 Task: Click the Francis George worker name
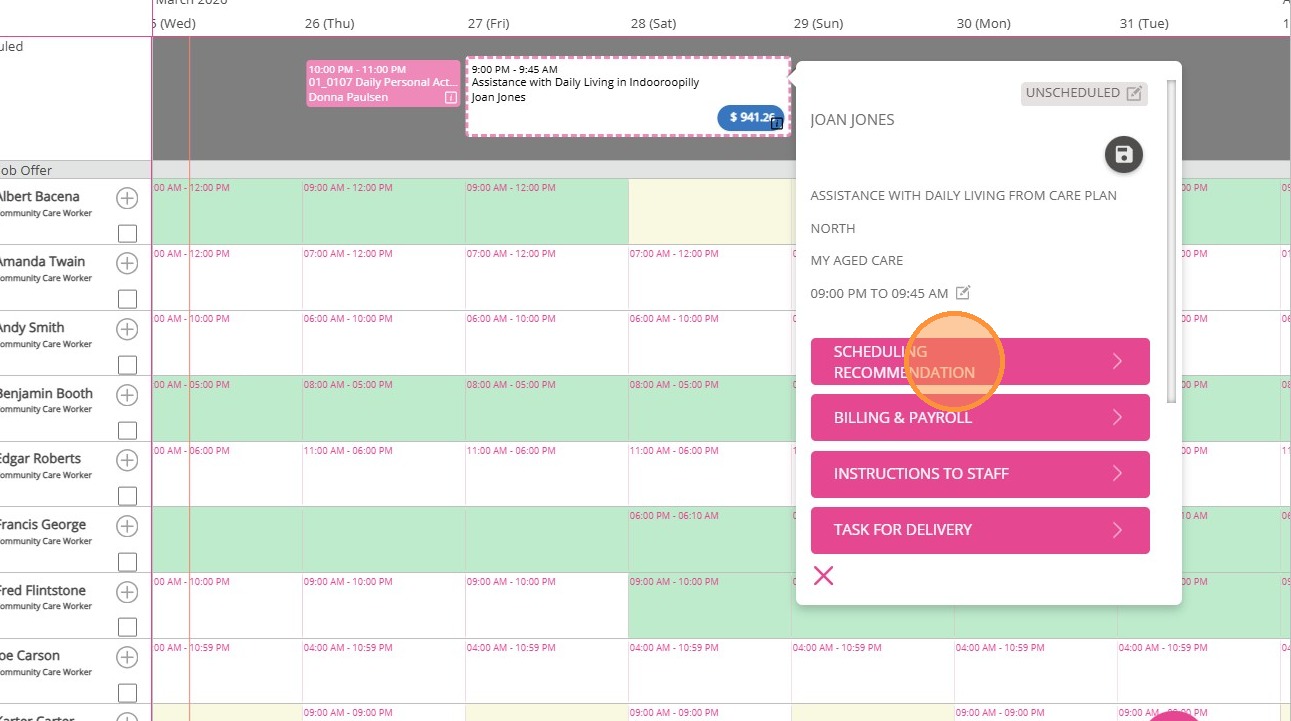coord(42,524)
